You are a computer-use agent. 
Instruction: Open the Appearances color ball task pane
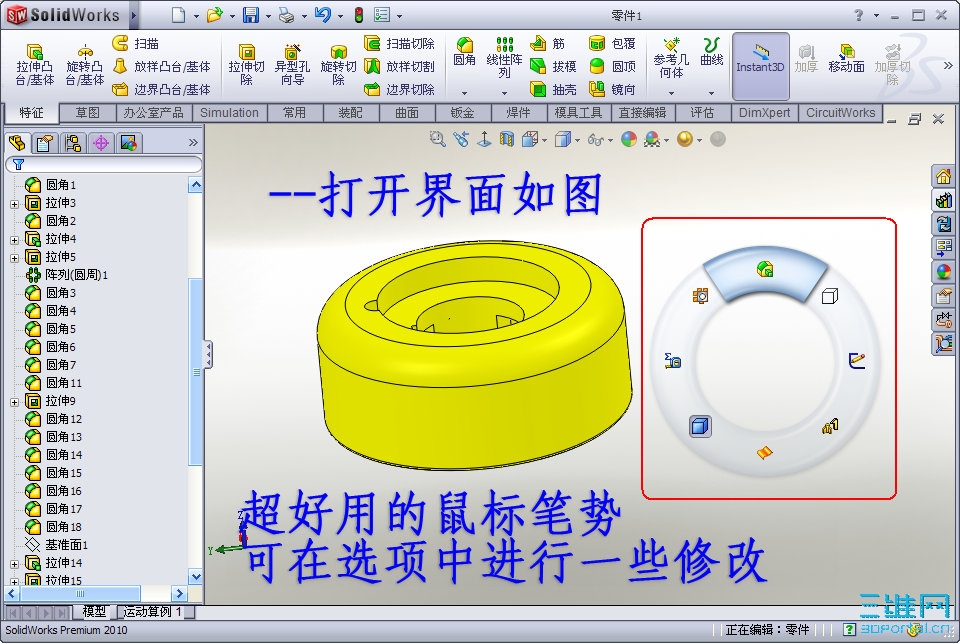[x=943, y=272]
